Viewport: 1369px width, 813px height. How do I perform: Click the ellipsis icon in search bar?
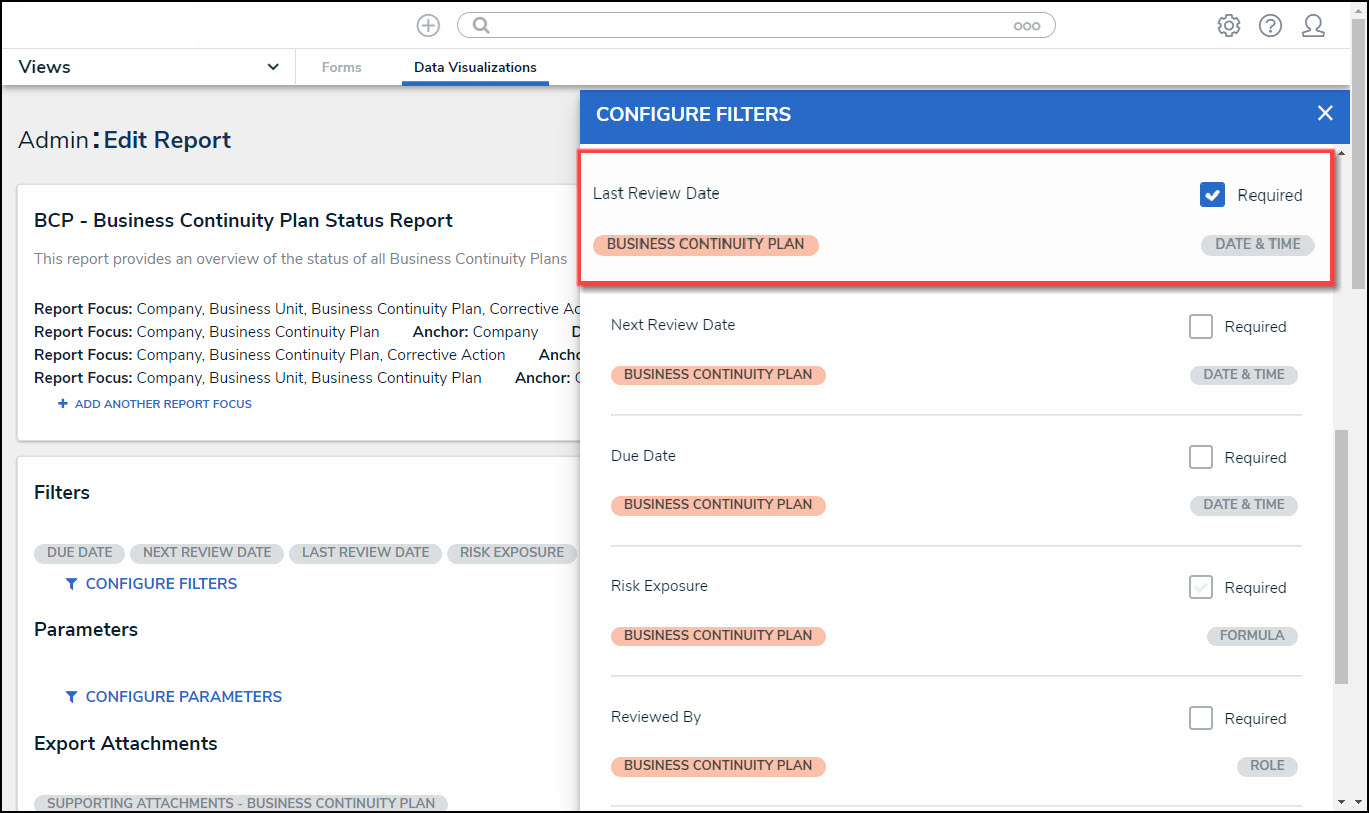tap(1026, 26)
